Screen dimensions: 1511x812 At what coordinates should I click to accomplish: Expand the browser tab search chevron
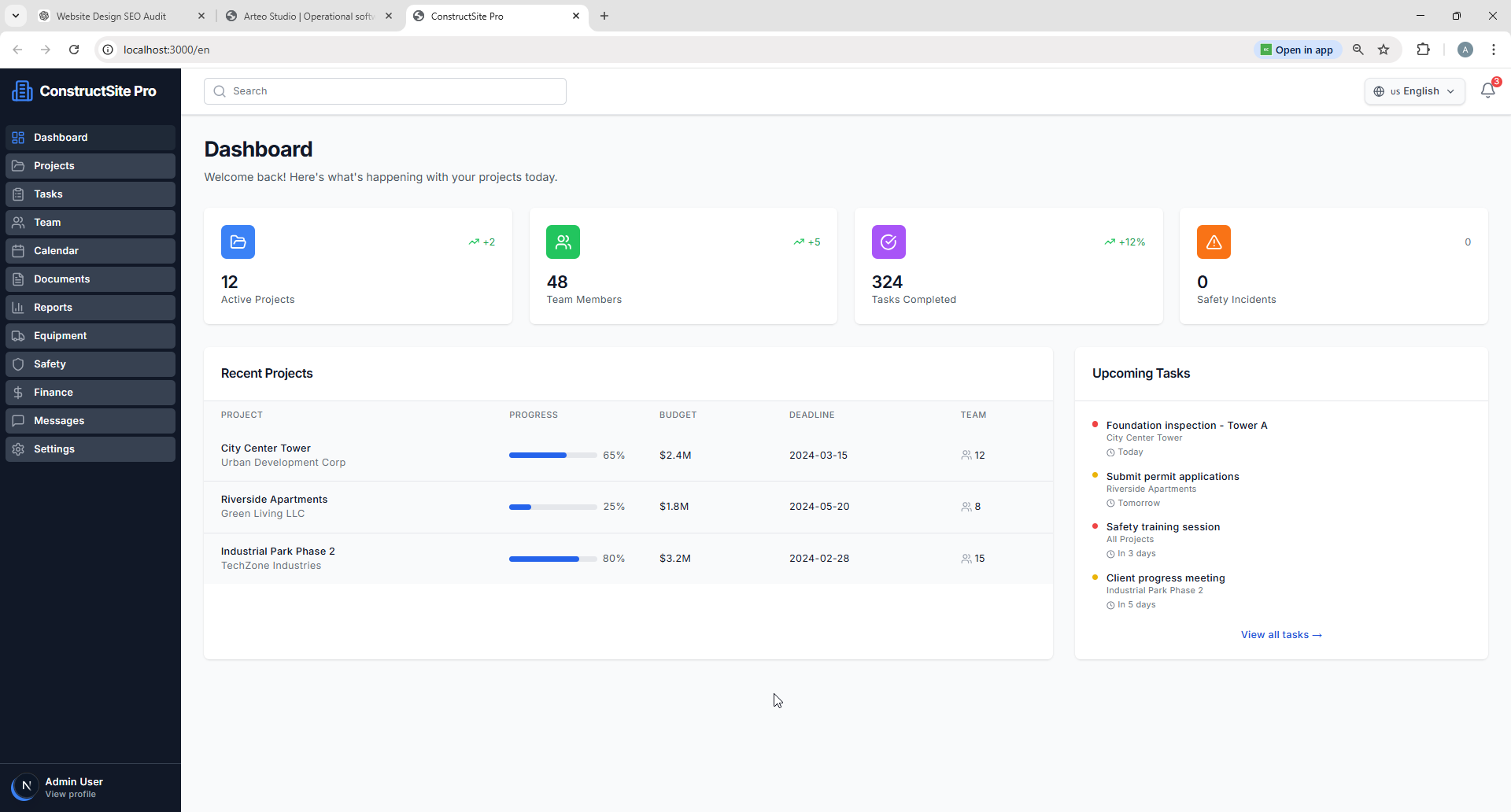[16, 16]
